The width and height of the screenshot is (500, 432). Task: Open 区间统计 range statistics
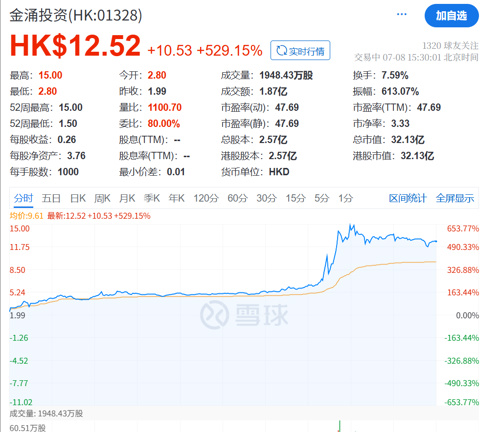(407, 198)
